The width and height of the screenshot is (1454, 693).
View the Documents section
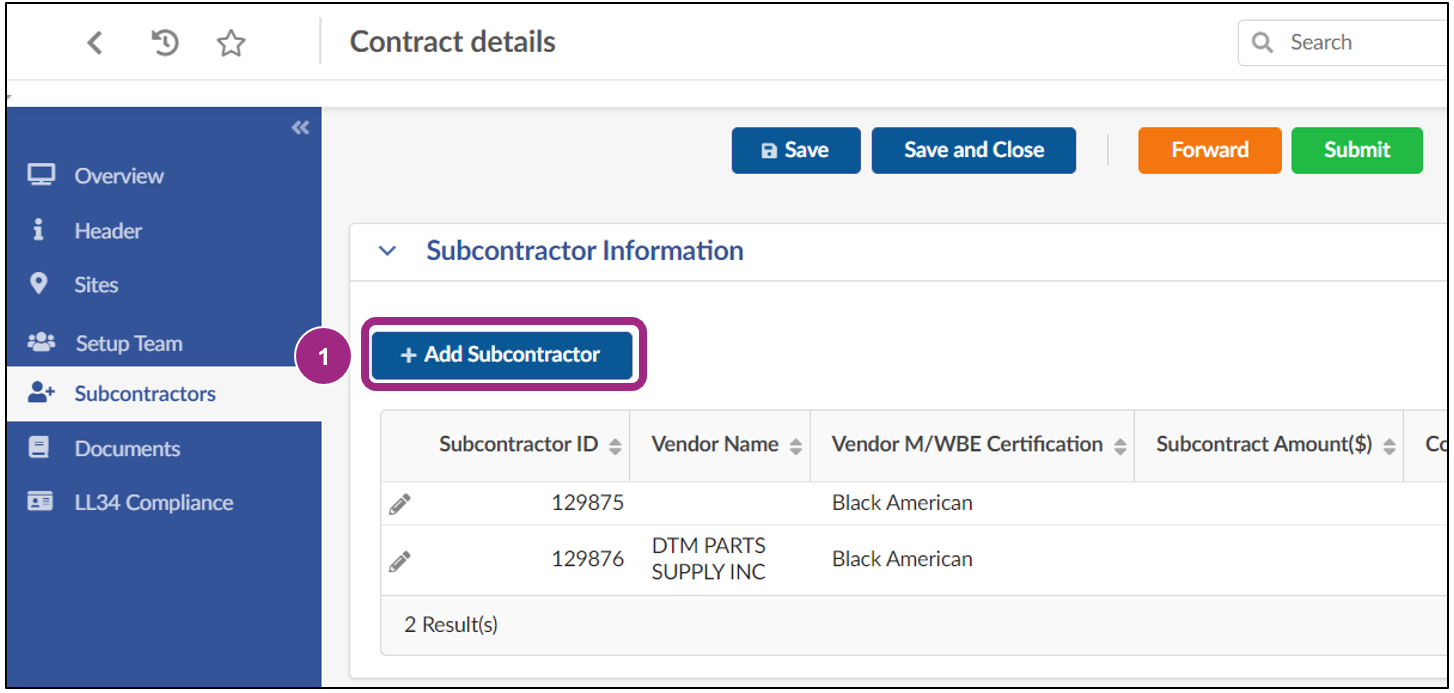[x=128, y=448]
